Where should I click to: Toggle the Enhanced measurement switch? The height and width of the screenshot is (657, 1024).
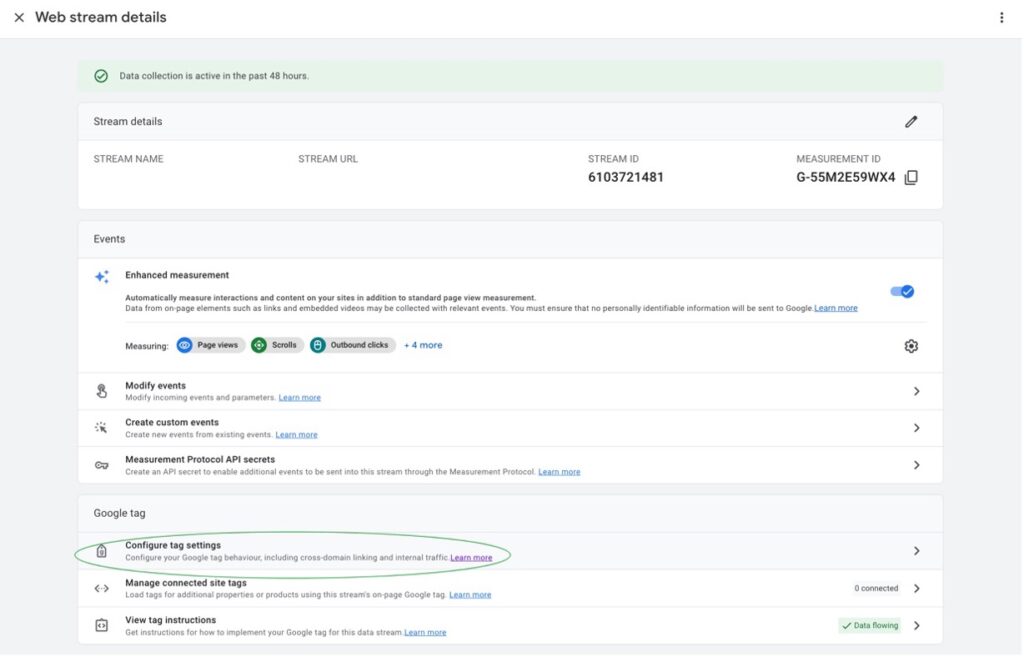(x=902, y=292)
